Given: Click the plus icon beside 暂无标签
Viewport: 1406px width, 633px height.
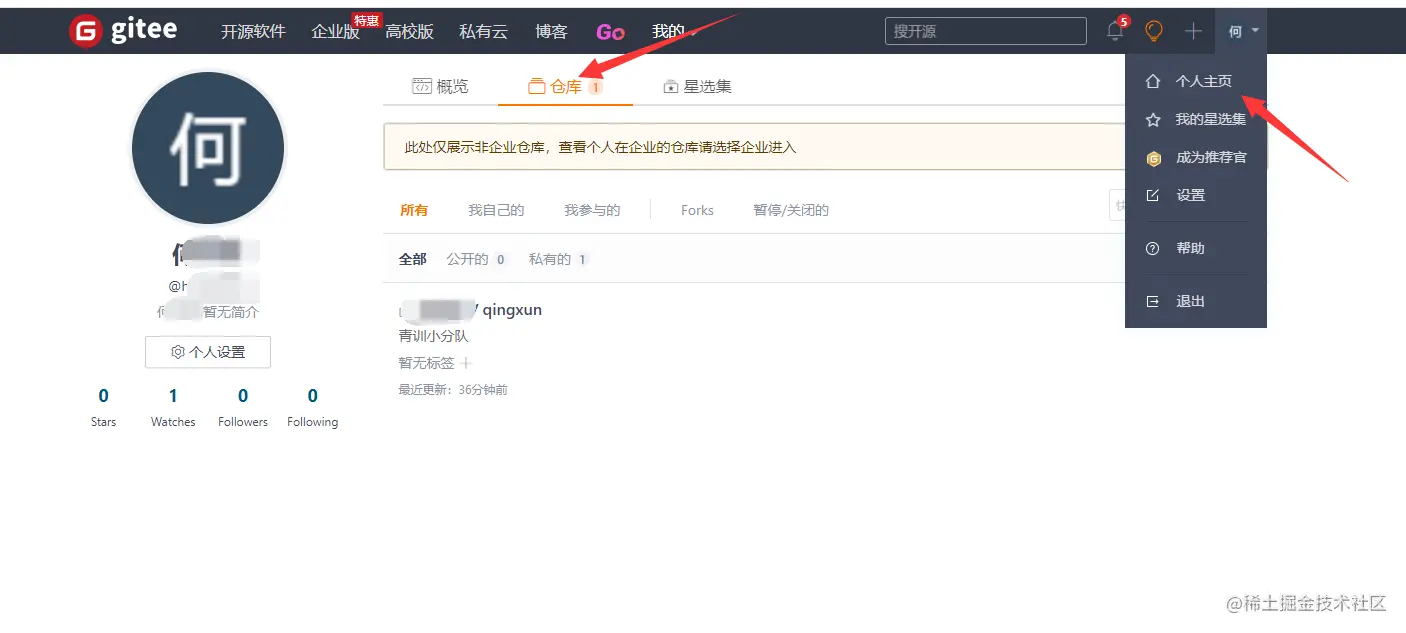Looking at the screenshot, I should (x=465, y=363).
